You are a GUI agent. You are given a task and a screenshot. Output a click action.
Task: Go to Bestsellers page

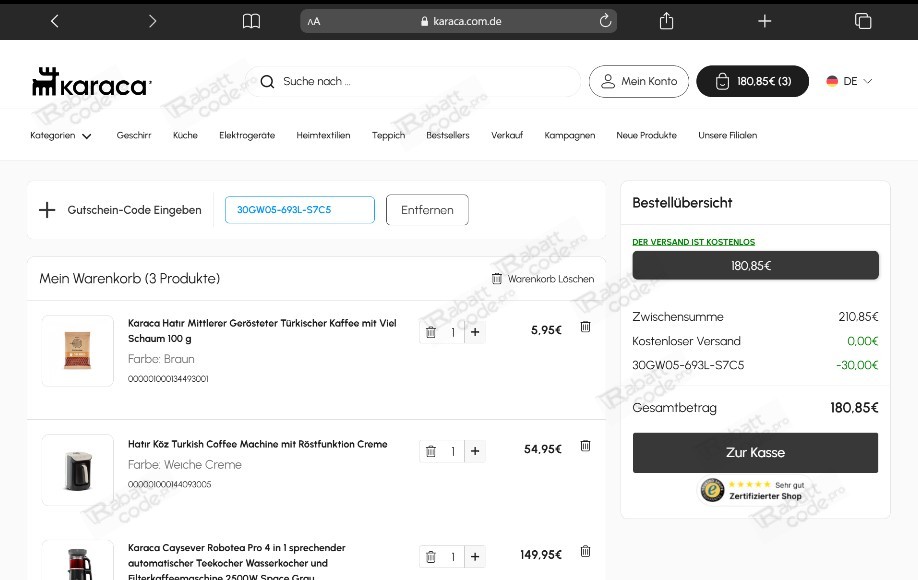pyautogui.click(x=448, y=135)
